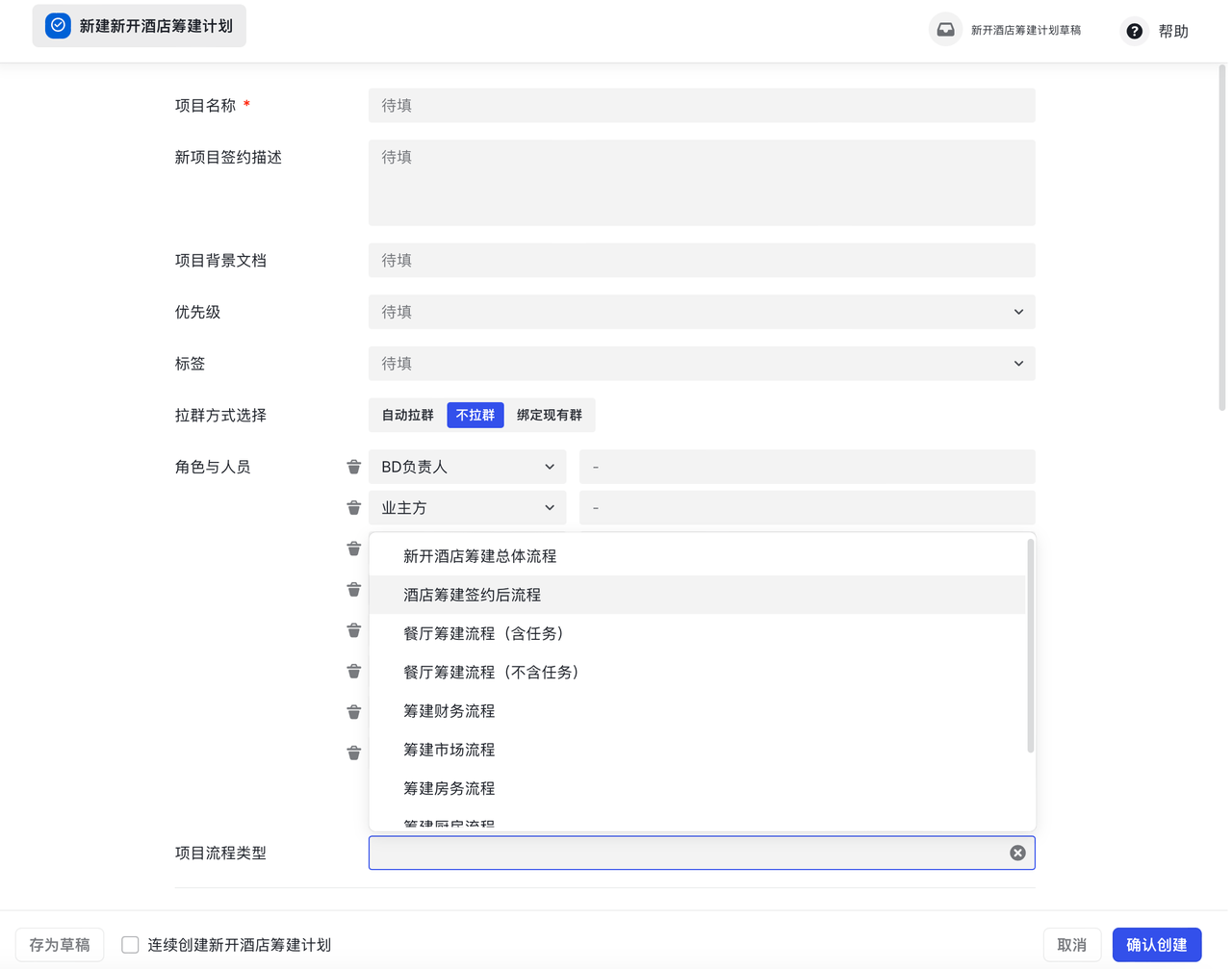The width and height of the screenshot is (1232, 969).
Task: Open 新开酒店筹建计划草稿 link
Action: pyautogui.click(x=1026, y=31)
